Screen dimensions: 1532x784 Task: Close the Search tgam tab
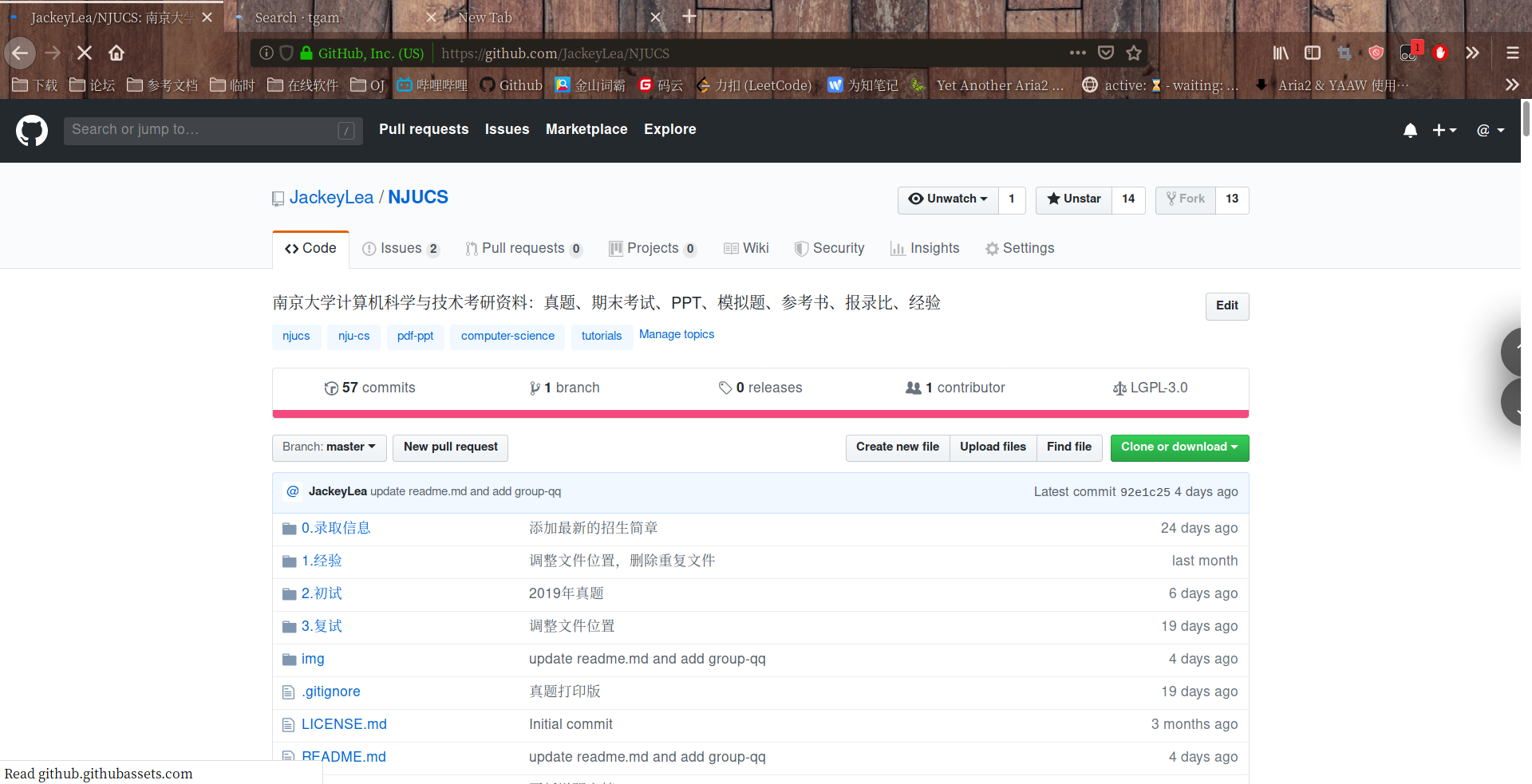pyautogui.click(x=431, y=17)
